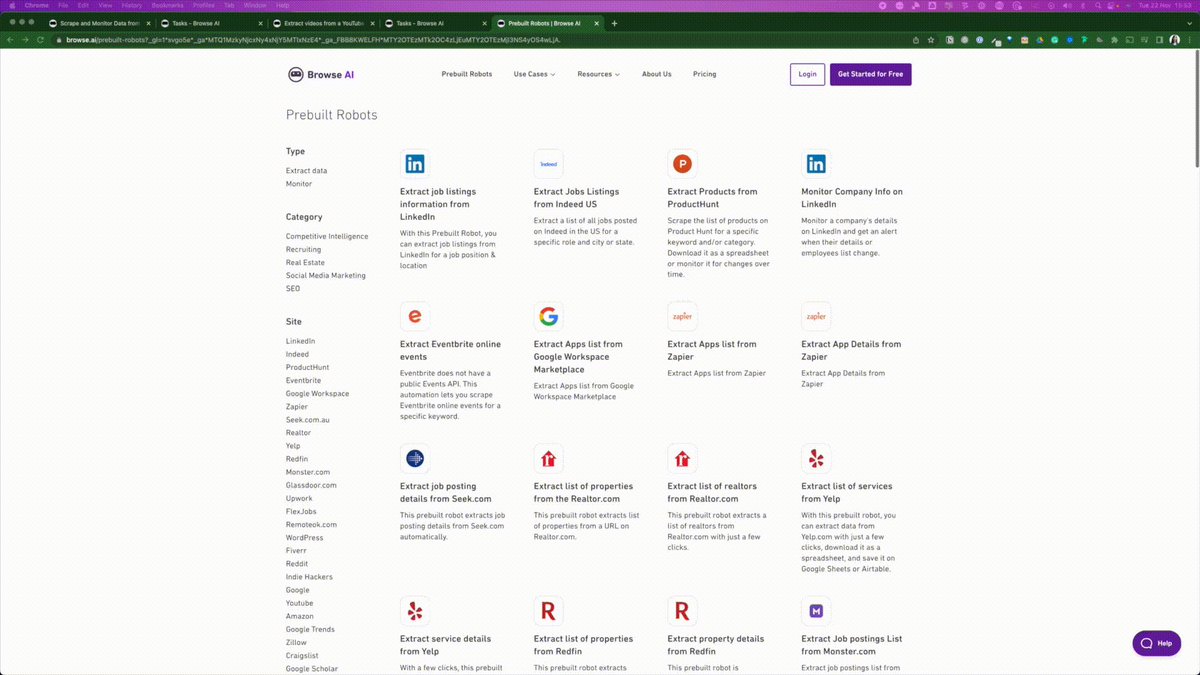Screen dimensions: 1200x675
Task: Filter by WordPress site
Action: pos(304,538)
